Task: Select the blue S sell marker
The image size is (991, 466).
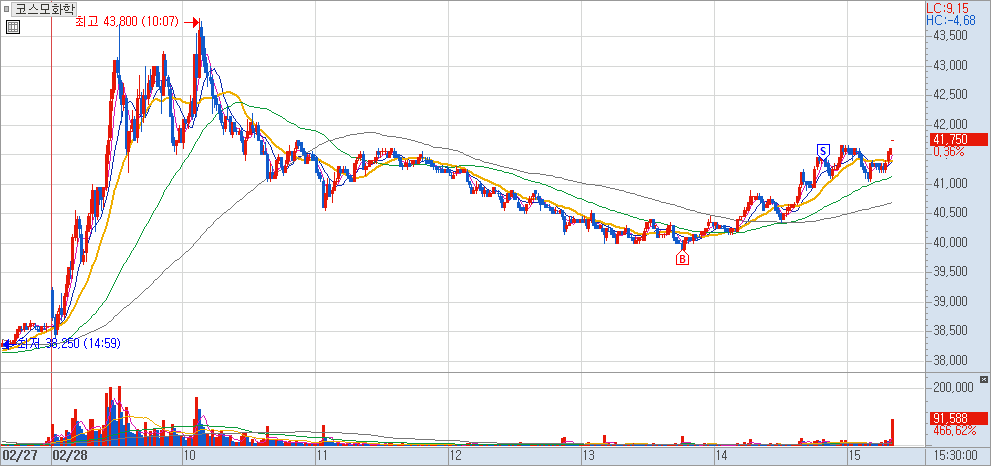Action: [x=822, y=150]
